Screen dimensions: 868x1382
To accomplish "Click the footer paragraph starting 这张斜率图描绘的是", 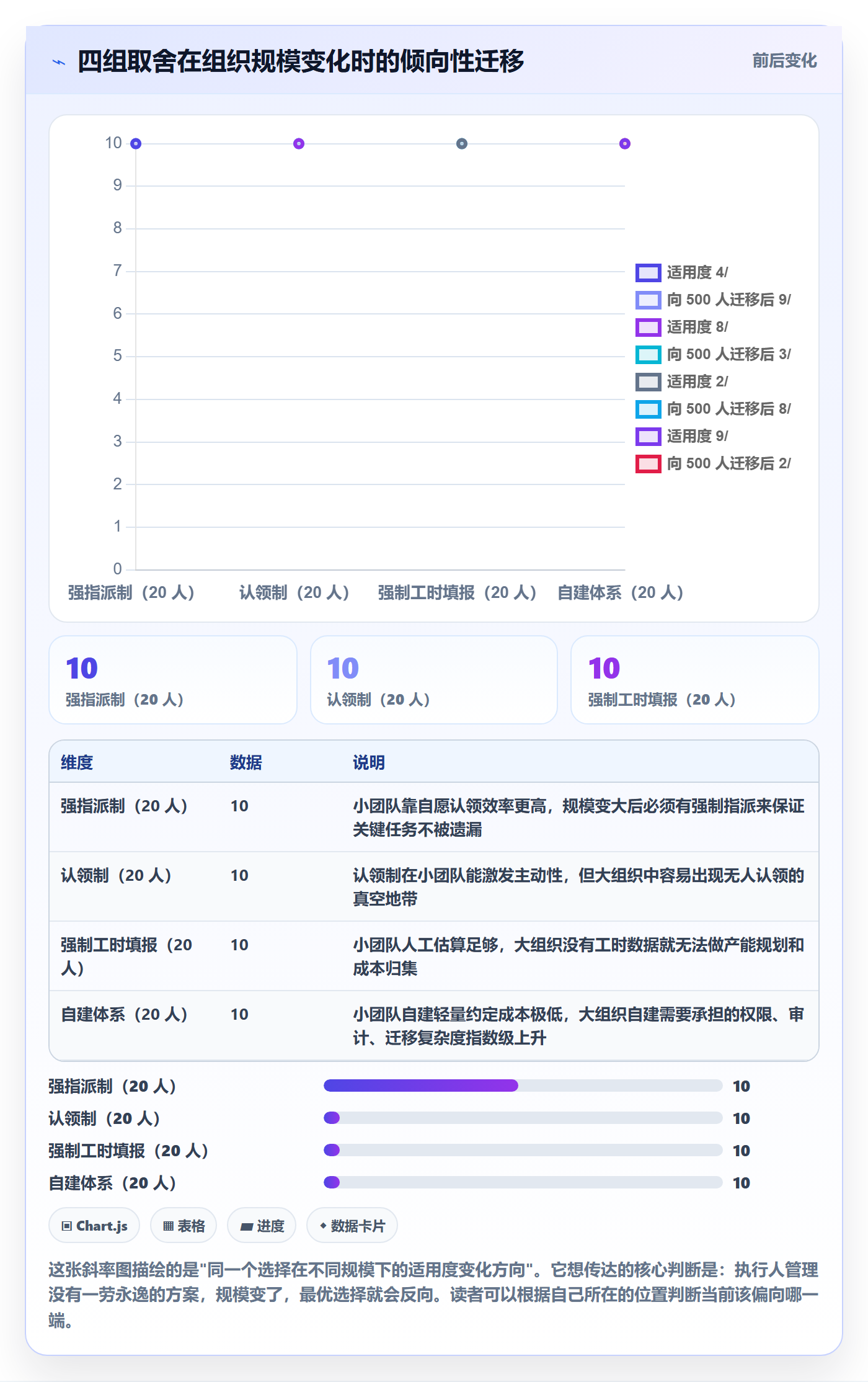I will pyautogui.click(x=434, y=1295).
